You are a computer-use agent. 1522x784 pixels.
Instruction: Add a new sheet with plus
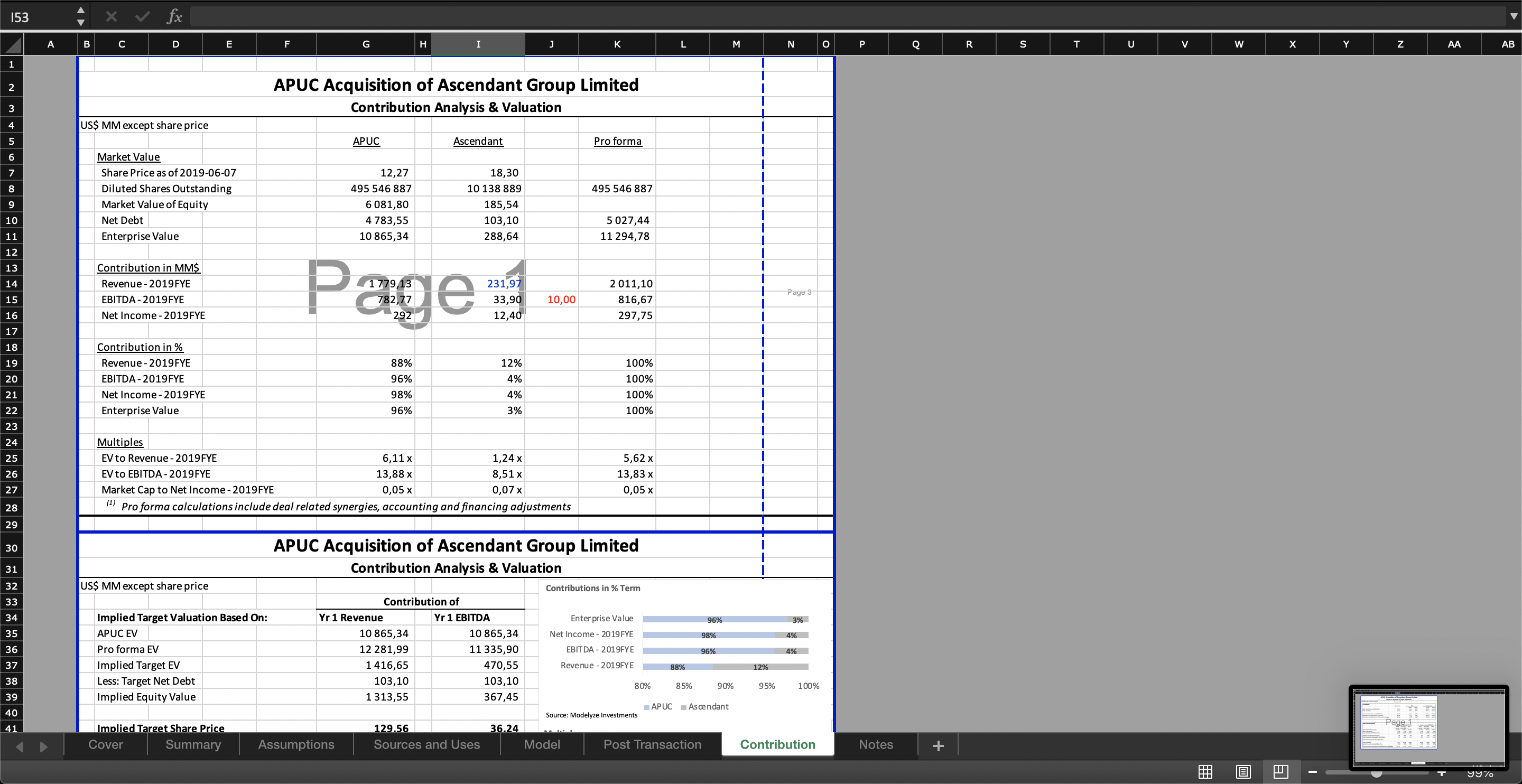point(938,745)
